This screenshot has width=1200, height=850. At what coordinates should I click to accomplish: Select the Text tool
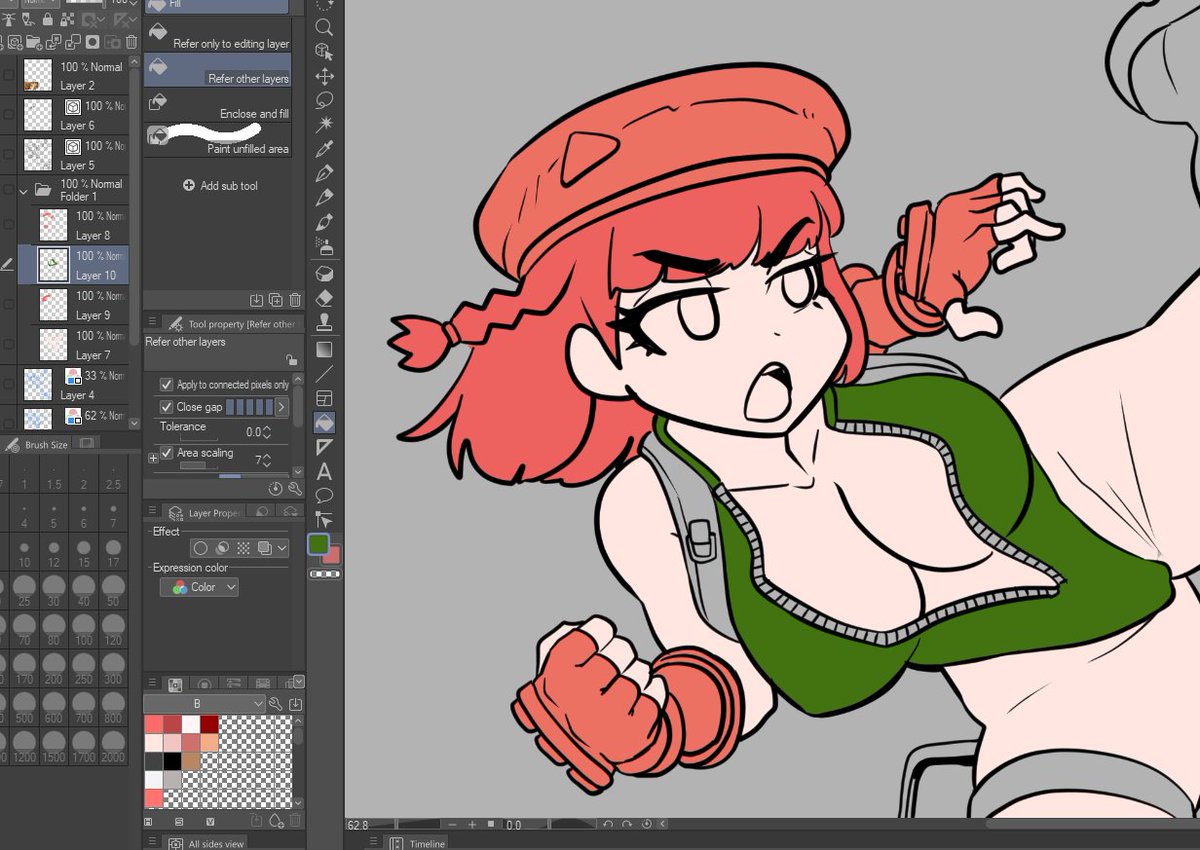(324, 471)
